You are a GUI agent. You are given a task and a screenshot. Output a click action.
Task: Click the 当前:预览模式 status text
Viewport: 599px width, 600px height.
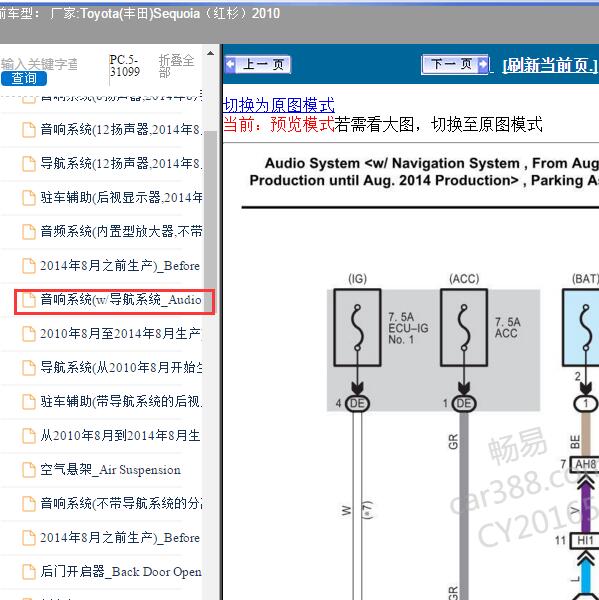click(279, 124)
